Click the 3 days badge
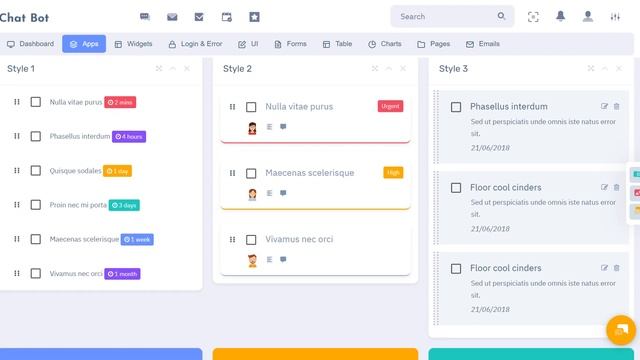 click(124, 205)
